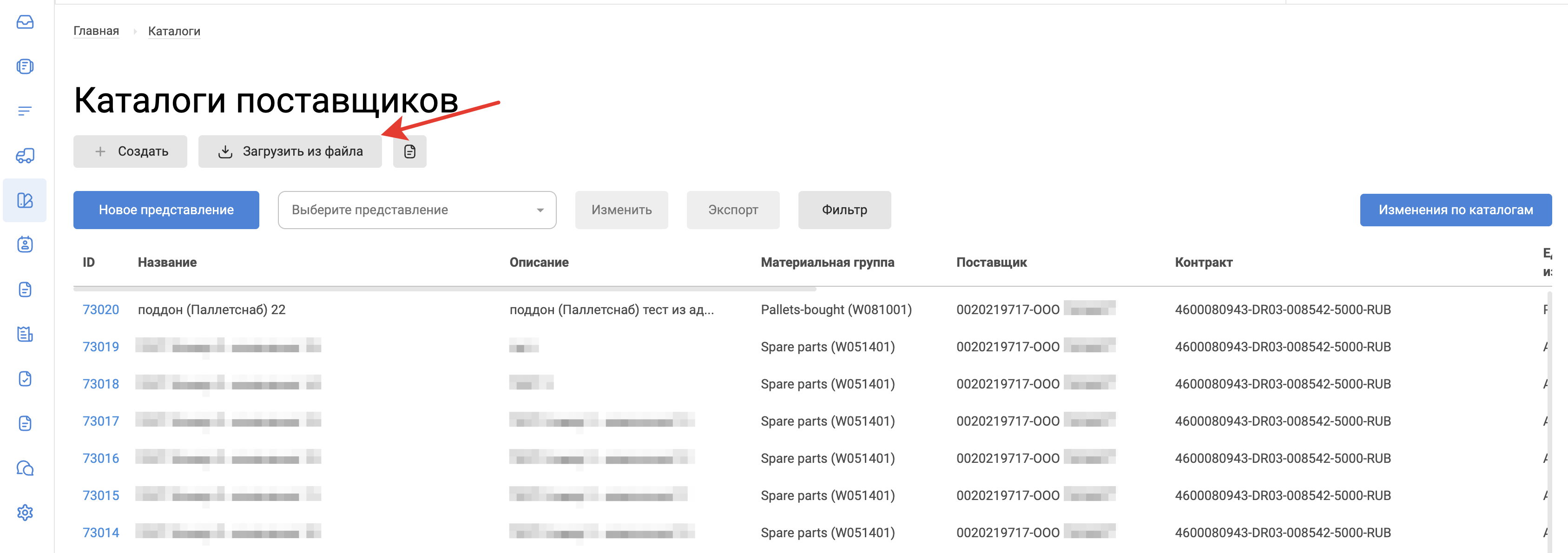Click the catalogs book sidebar icon

pyautogui.click(x=25, y=200)
